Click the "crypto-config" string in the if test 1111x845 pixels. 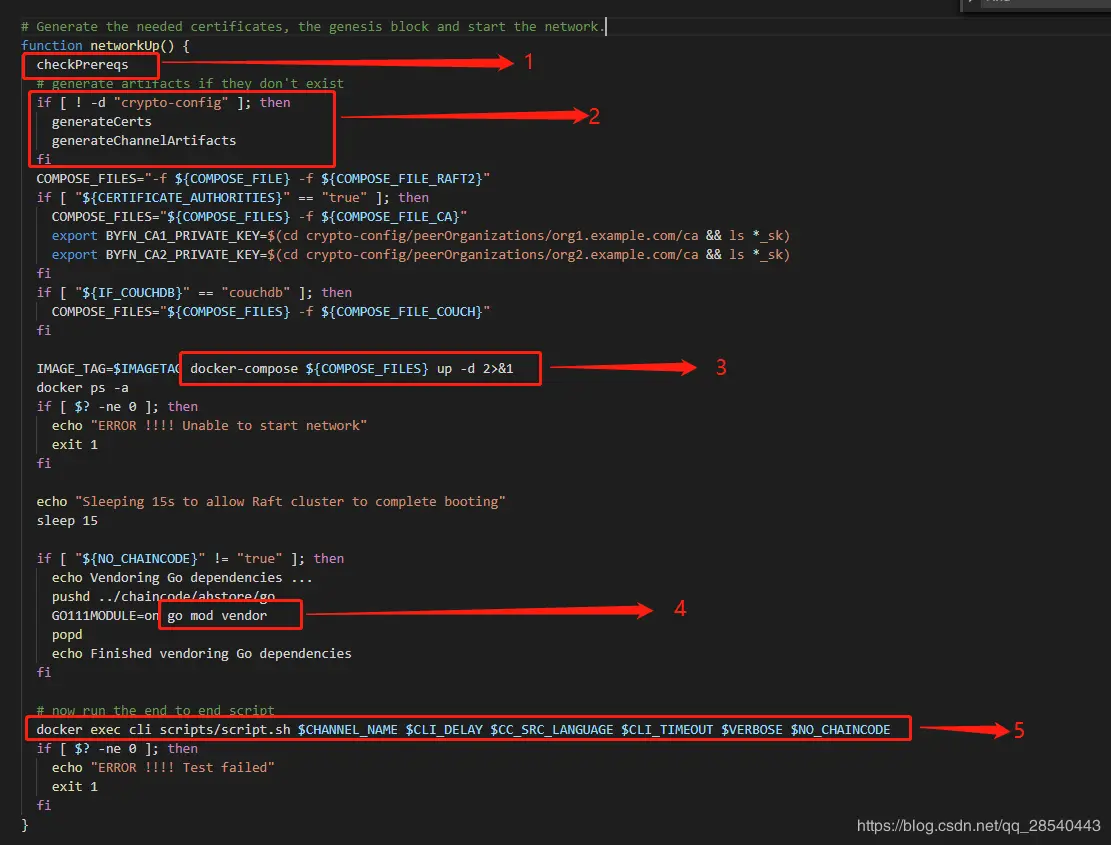[171, 103]
